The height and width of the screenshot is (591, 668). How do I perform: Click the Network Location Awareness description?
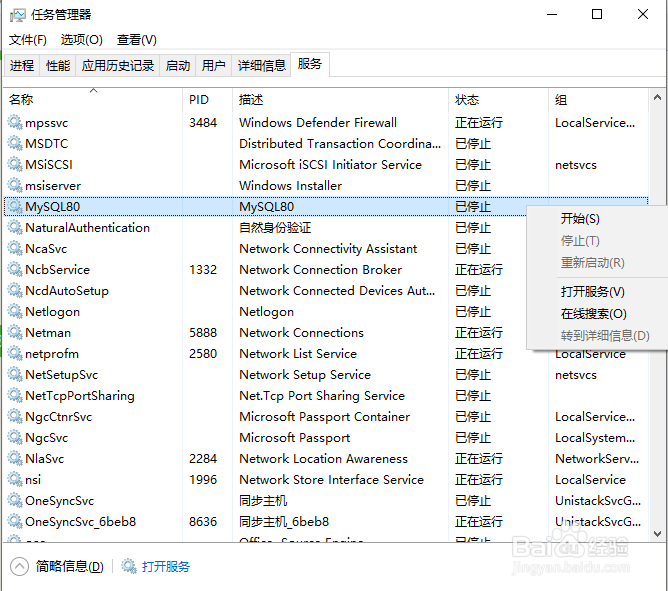[x=323, y=458]
